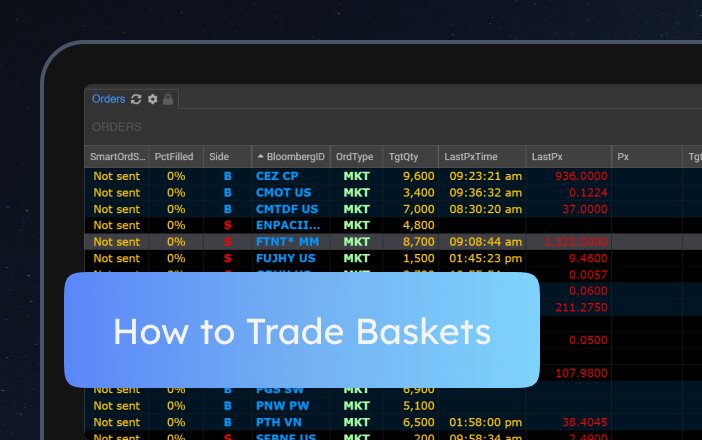
Task: Click the How to Trade Baskets banner
Action: [x=302, y=330]
